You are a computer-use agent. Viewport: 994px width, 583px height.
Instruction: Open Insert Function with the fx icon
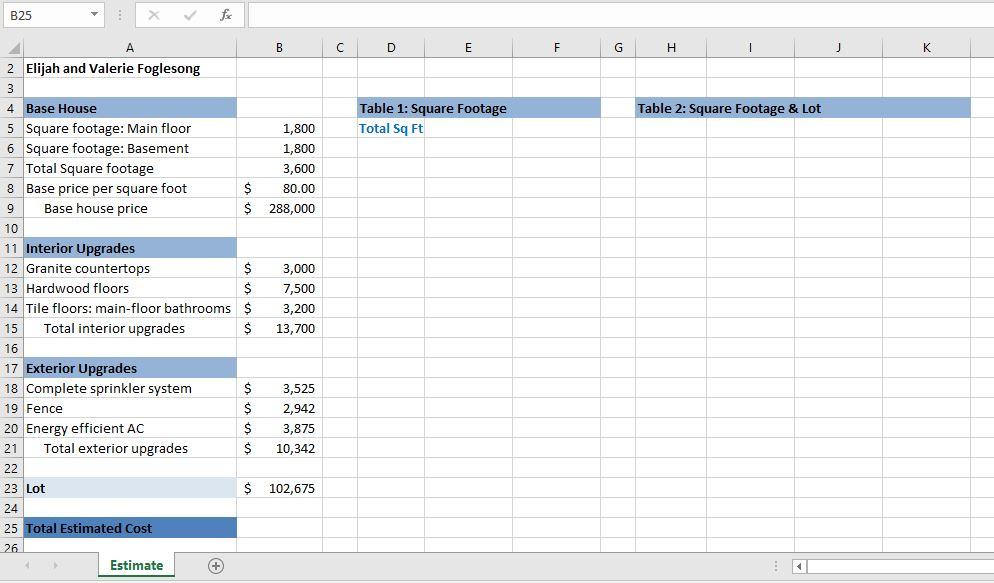[x=226, y=15]
